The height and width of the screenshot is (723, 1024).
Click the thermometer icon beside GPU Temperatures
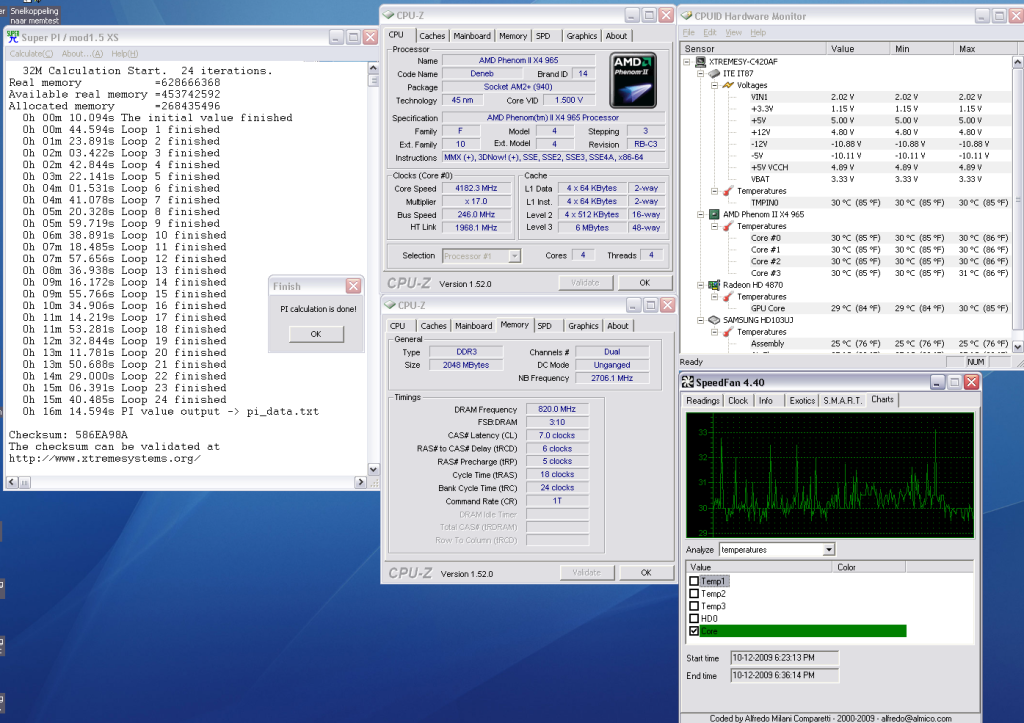coord(729,297)
